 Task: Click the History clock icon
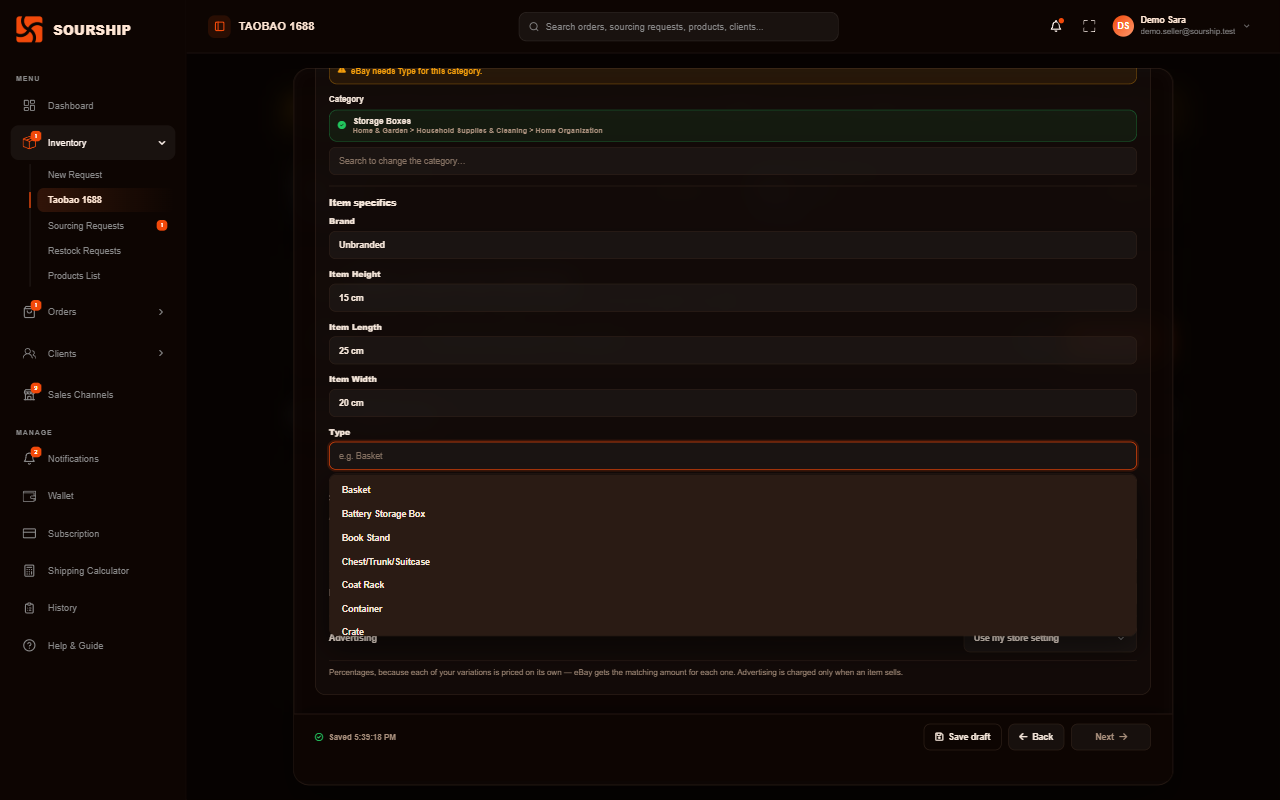pos(29,608)
